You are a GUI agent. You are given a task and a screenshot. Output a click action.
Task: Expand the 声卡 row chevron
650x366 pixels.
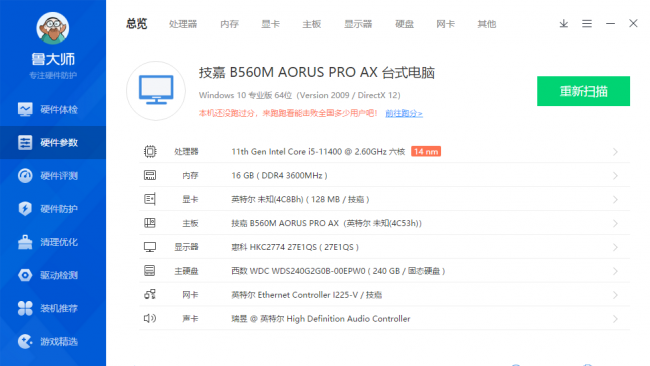615,319
